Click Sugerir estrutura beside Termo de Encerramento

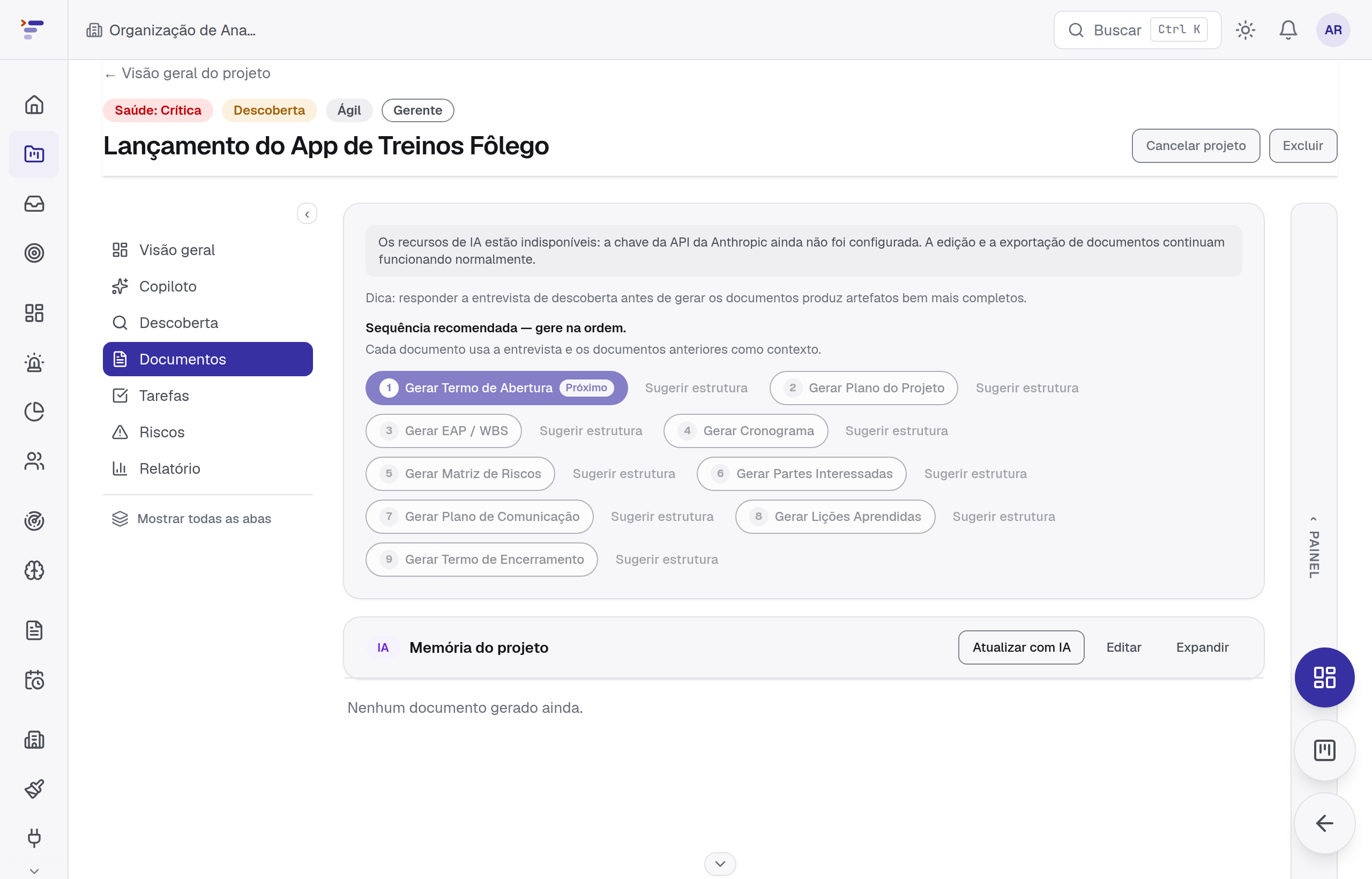667,560
